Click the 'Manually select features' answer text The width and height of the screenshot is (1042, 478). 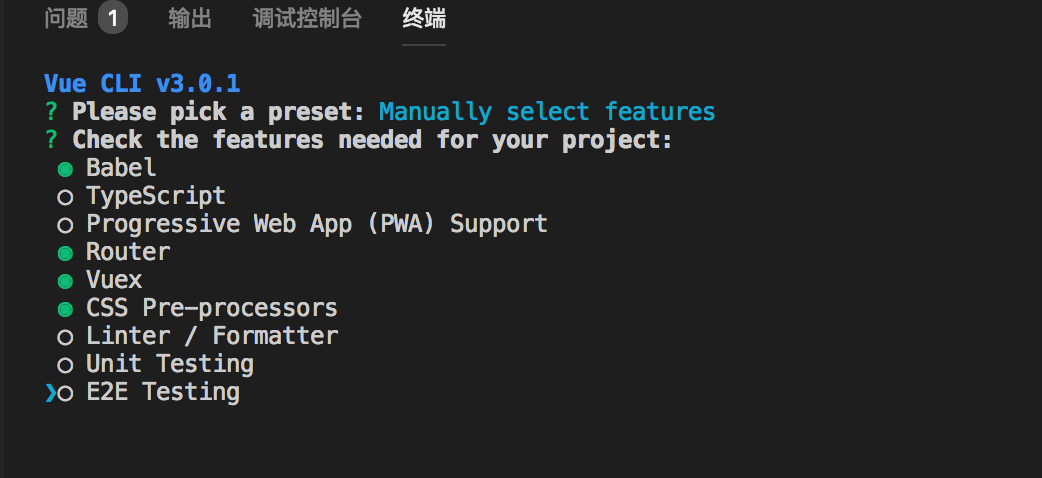click(547, 111)
